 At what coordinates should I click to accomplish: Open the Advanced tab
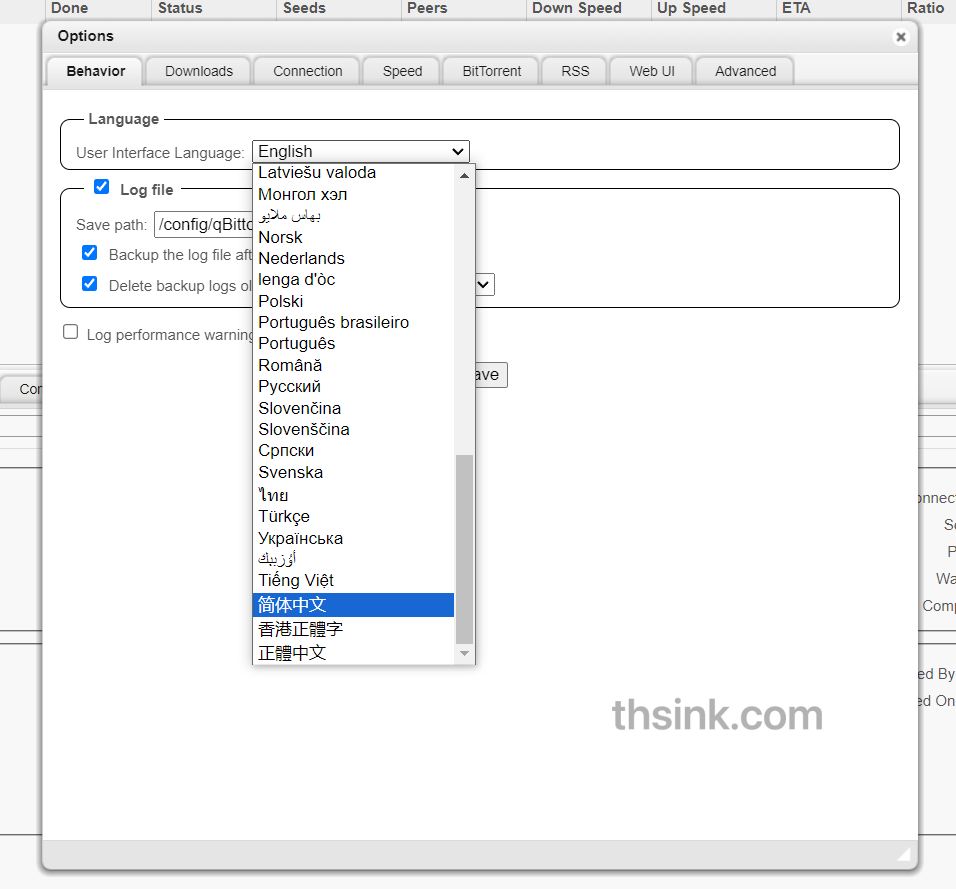(746, 71)
